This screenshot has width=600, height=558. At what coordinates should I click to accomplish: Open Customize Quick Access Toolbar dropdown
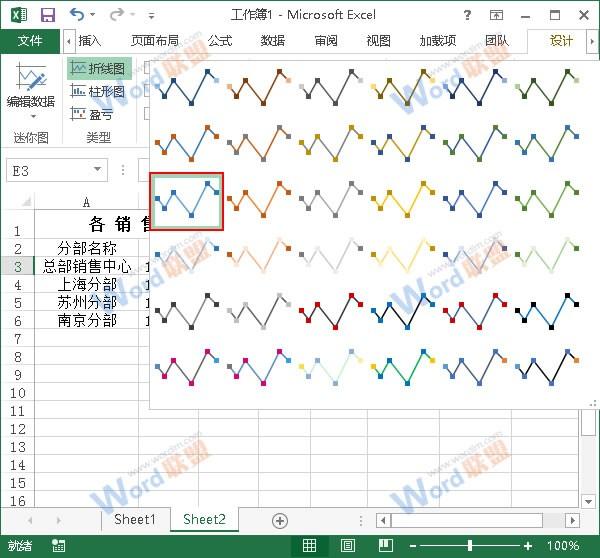pos(151,16)
